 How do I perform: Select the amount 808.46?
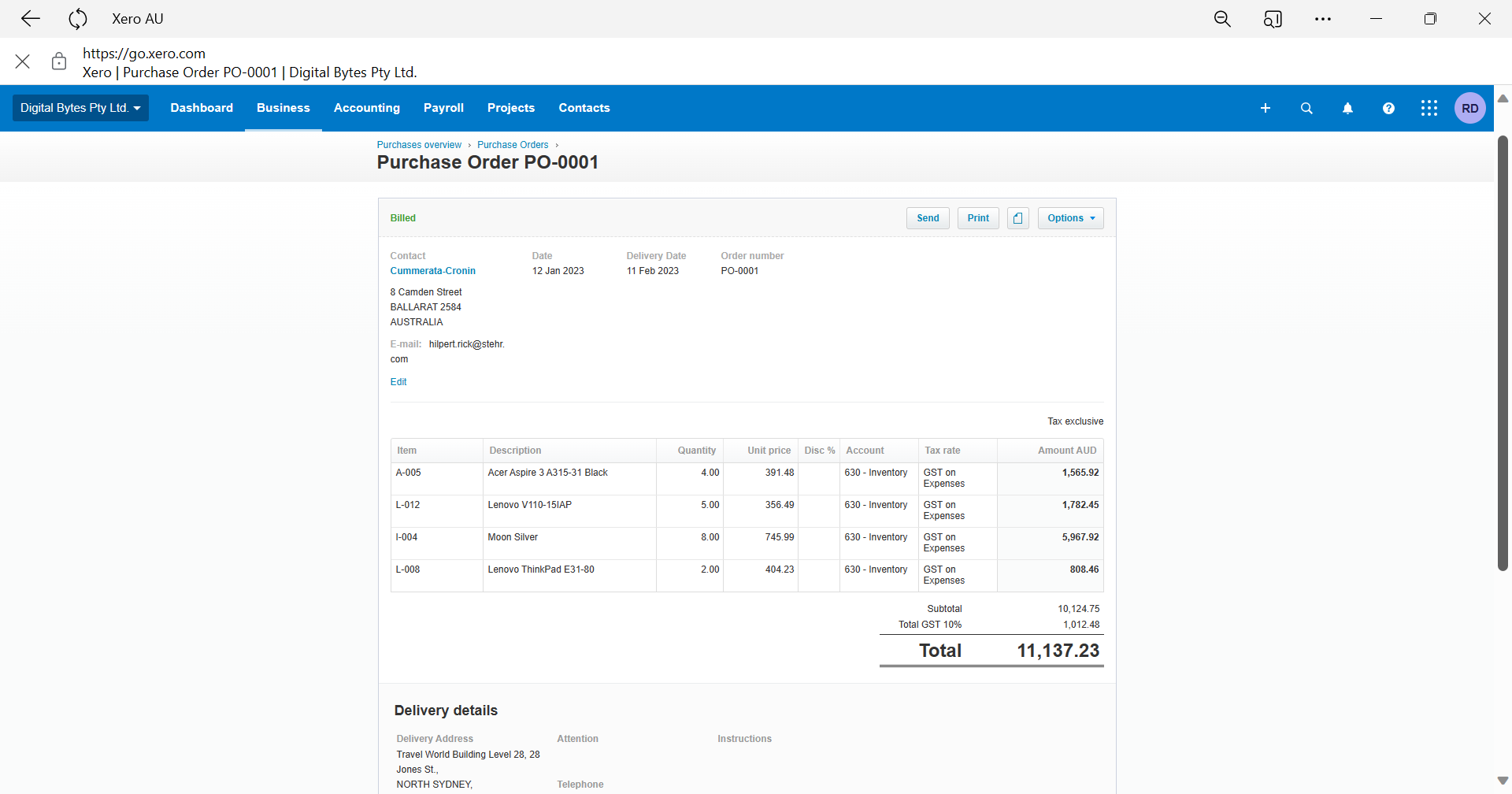[1084, 570]
